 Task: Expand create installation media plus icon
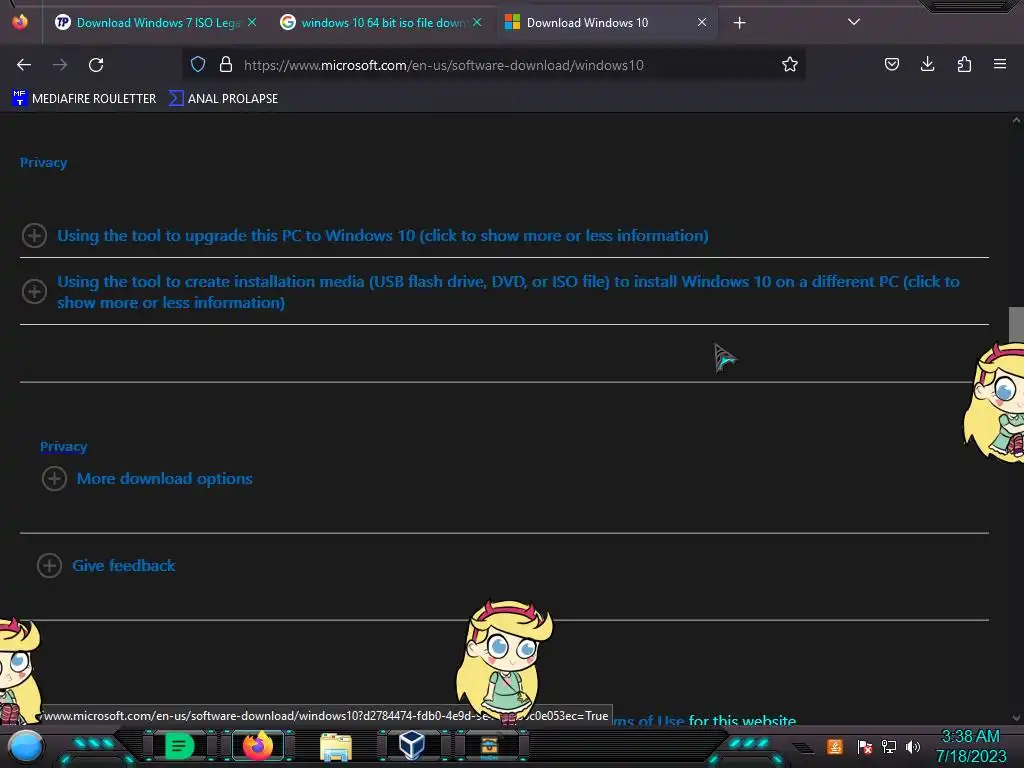tap(34, 291)
